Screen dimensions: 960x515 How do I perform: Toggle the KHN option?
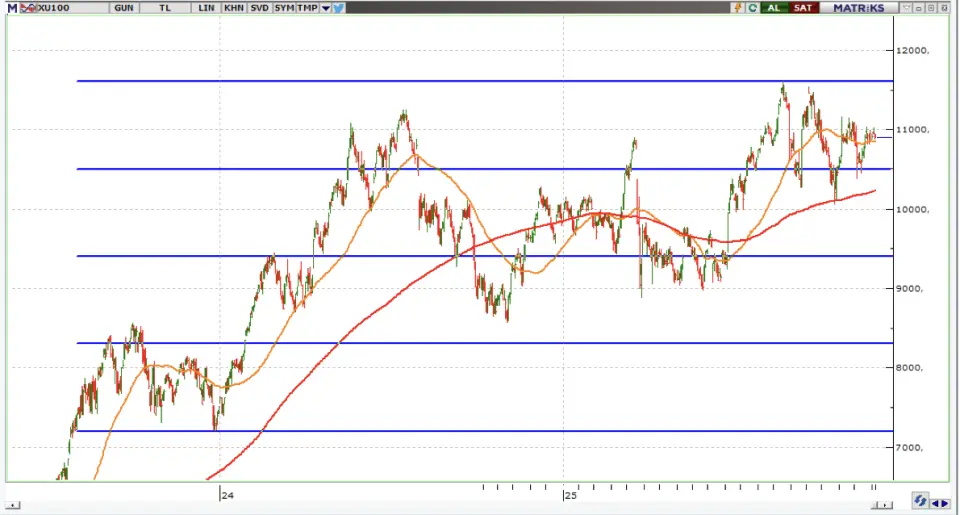[233, 7]
